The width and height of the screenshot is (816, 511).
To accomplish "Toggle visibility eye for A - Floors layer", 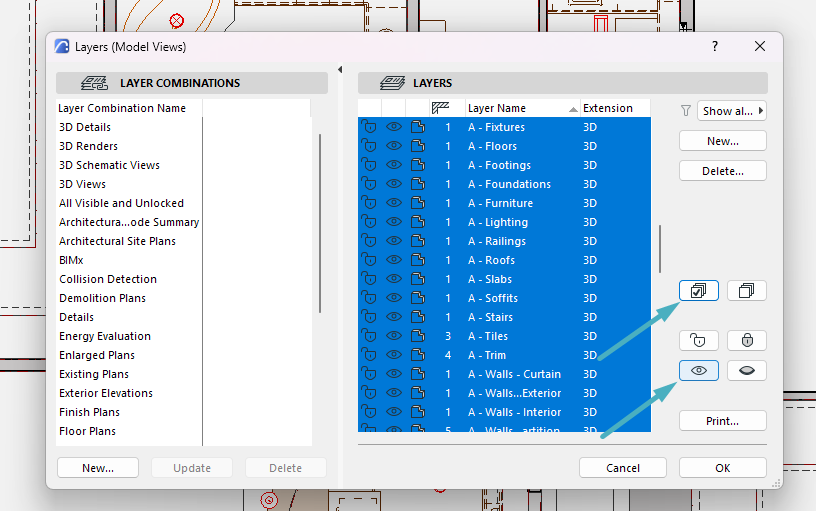I will click(394, 146).
